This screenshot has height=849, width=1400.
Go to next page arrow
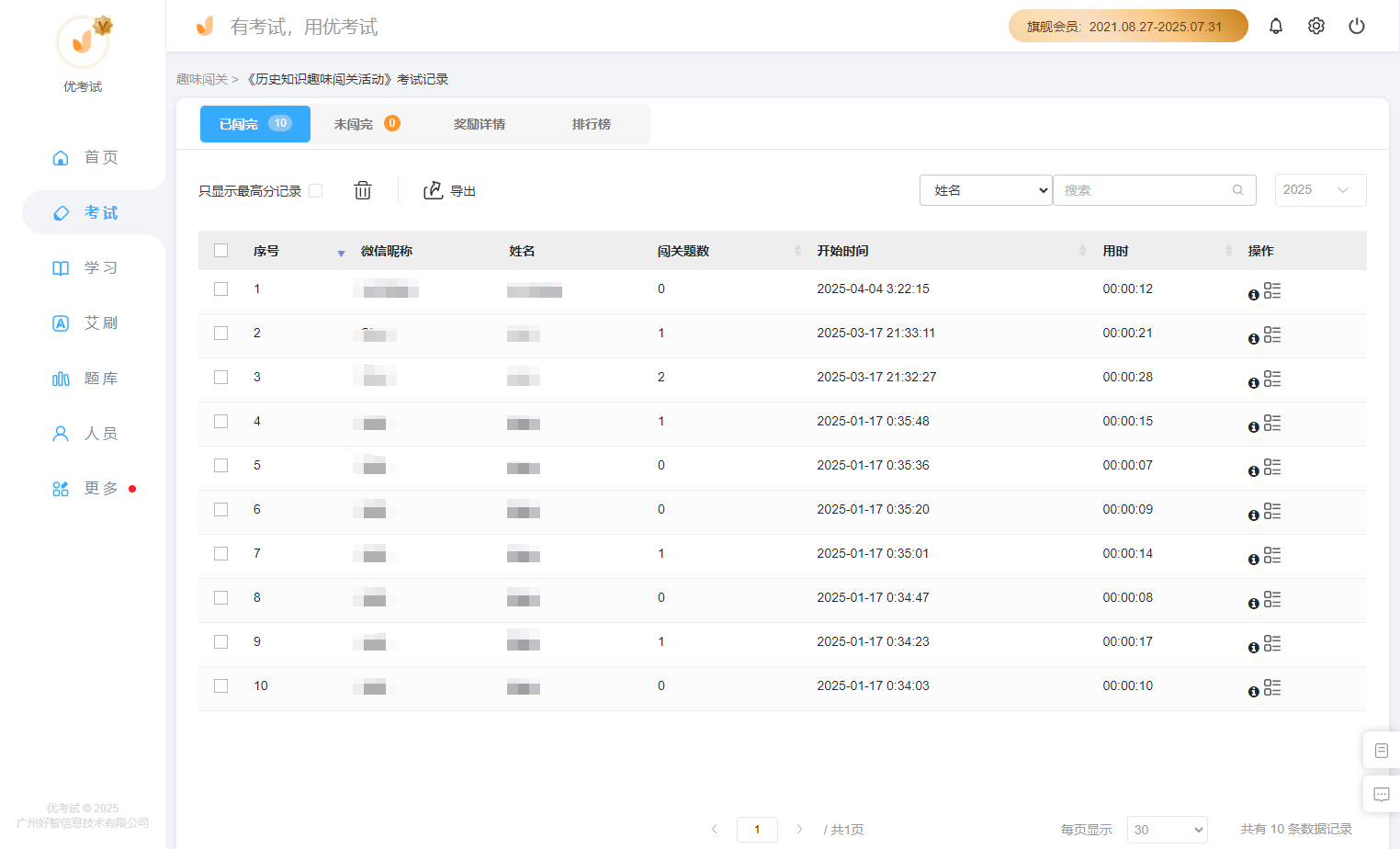click(799, 829)
